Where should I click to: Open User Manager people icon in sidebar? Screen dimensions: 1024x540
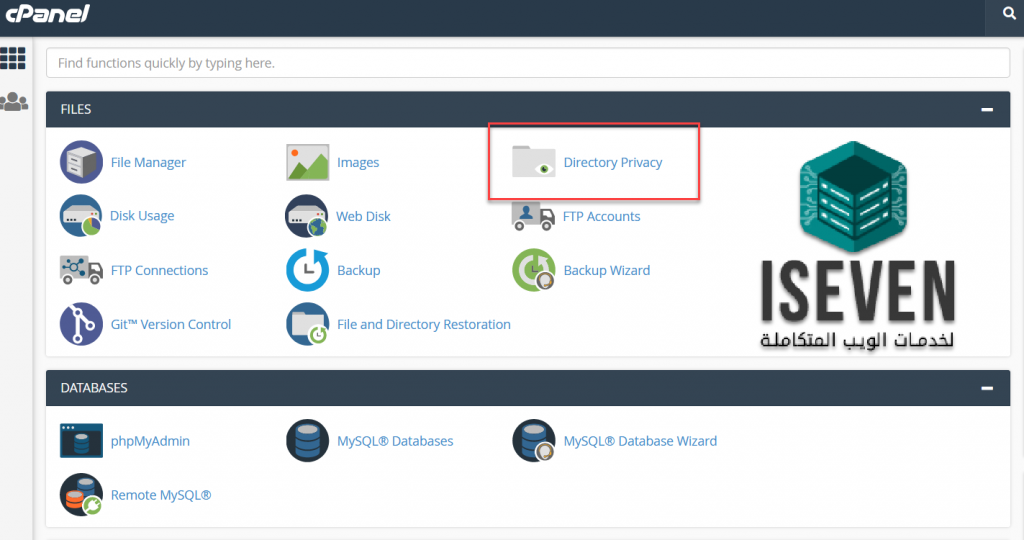14,101
